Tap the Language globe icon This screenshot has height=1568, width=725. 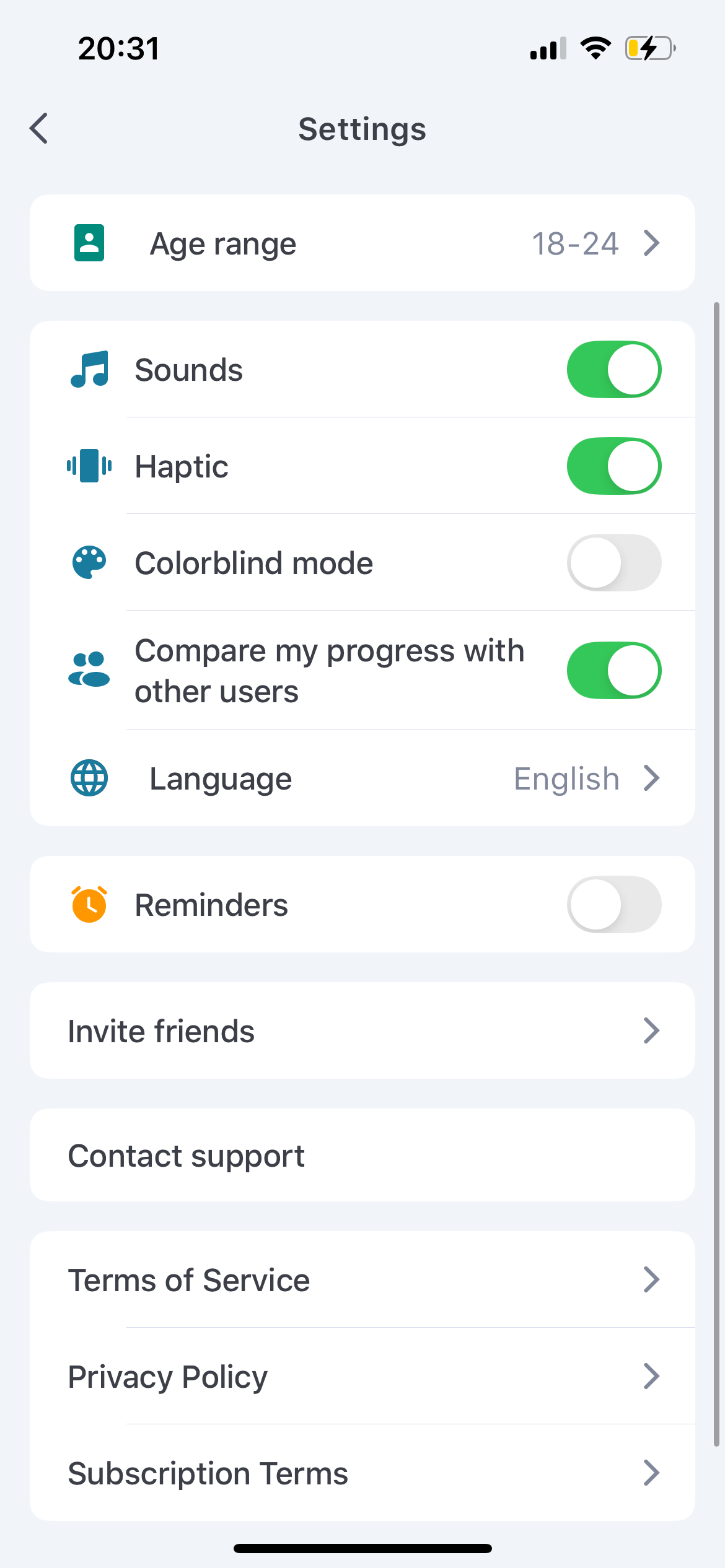pyautogui.click(x=89, y=778)
